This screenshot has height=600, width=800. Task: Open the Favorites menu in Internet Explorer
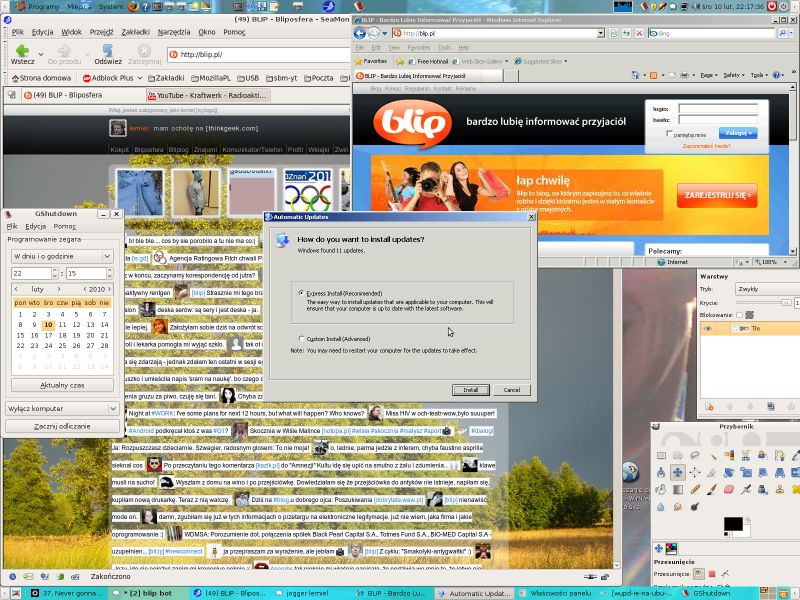click(x=418, y=47)
